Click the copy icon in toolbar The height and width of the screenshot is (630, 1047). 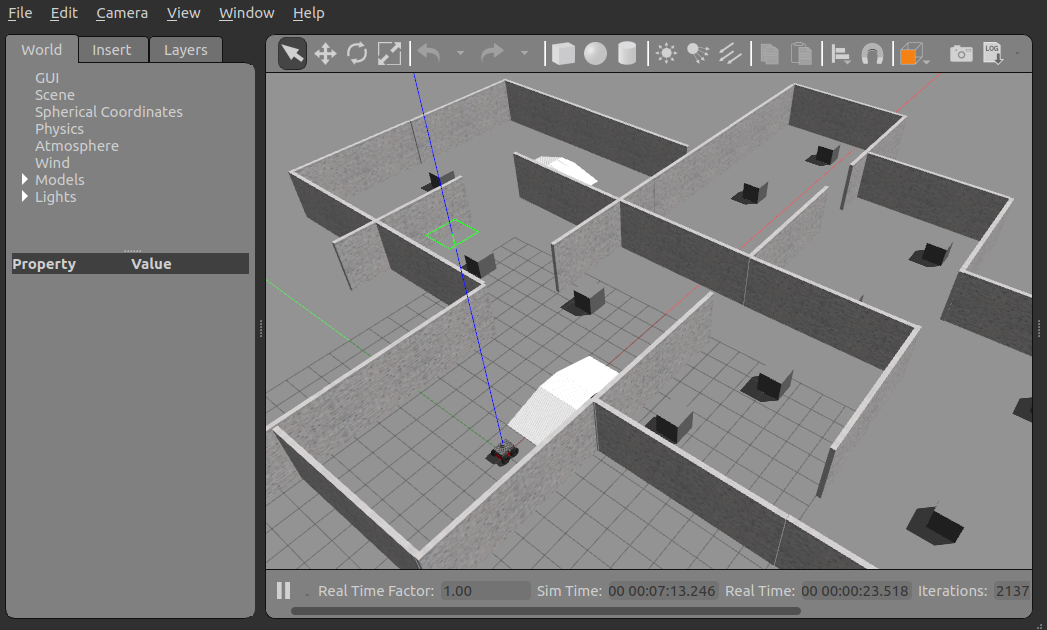click(769, 53)
